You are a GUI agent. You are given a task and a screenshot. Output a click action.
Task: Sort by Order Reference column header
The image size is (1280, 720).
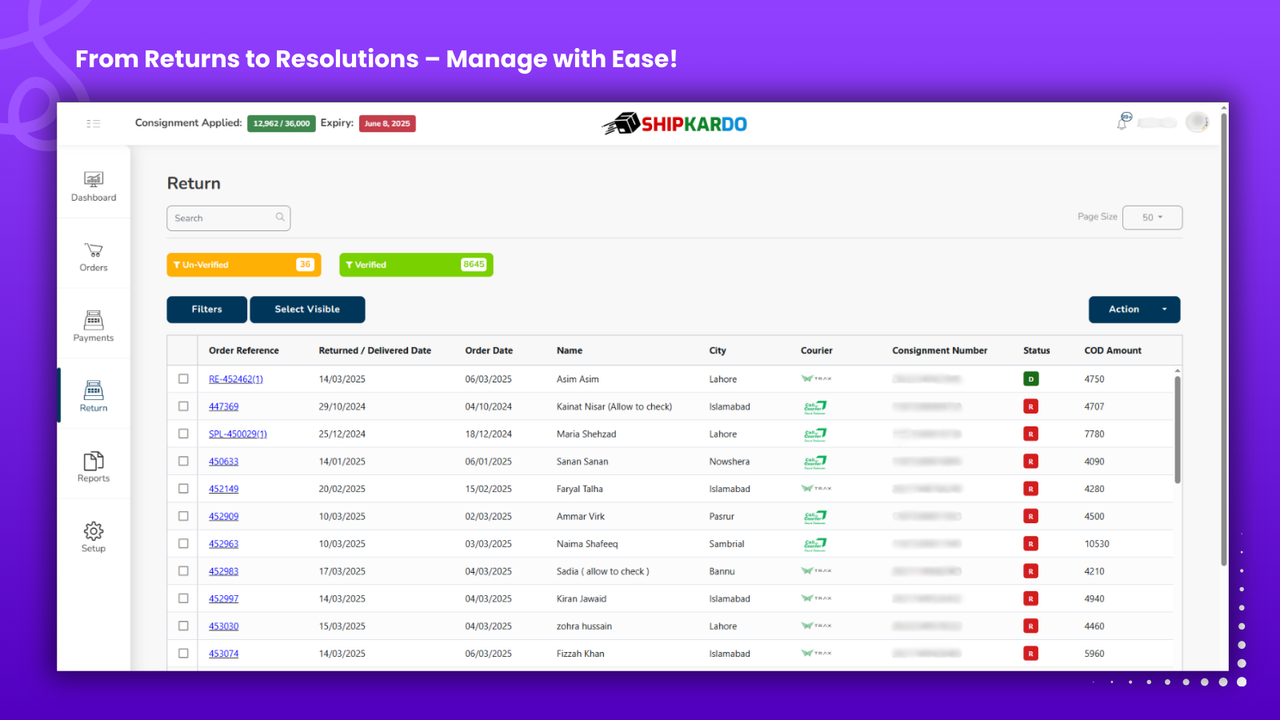[x=244, y=351]
